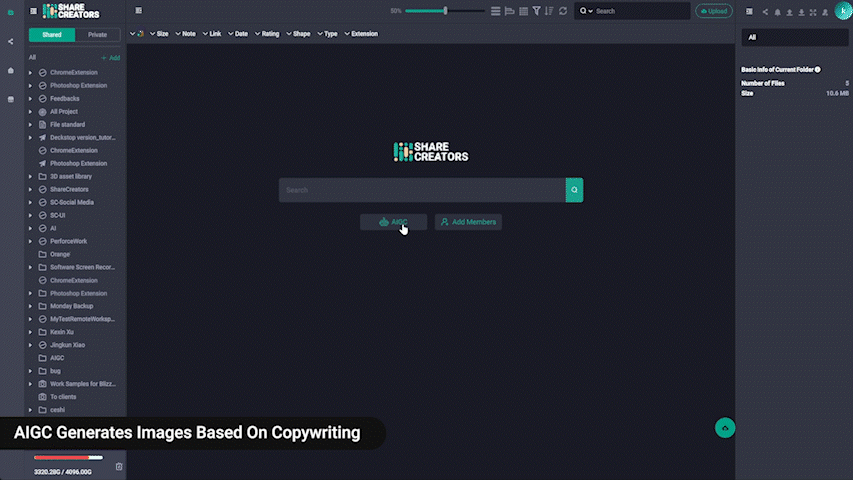Select the AIGC folder in tree

pyautogui.click(x=57, y=358)
